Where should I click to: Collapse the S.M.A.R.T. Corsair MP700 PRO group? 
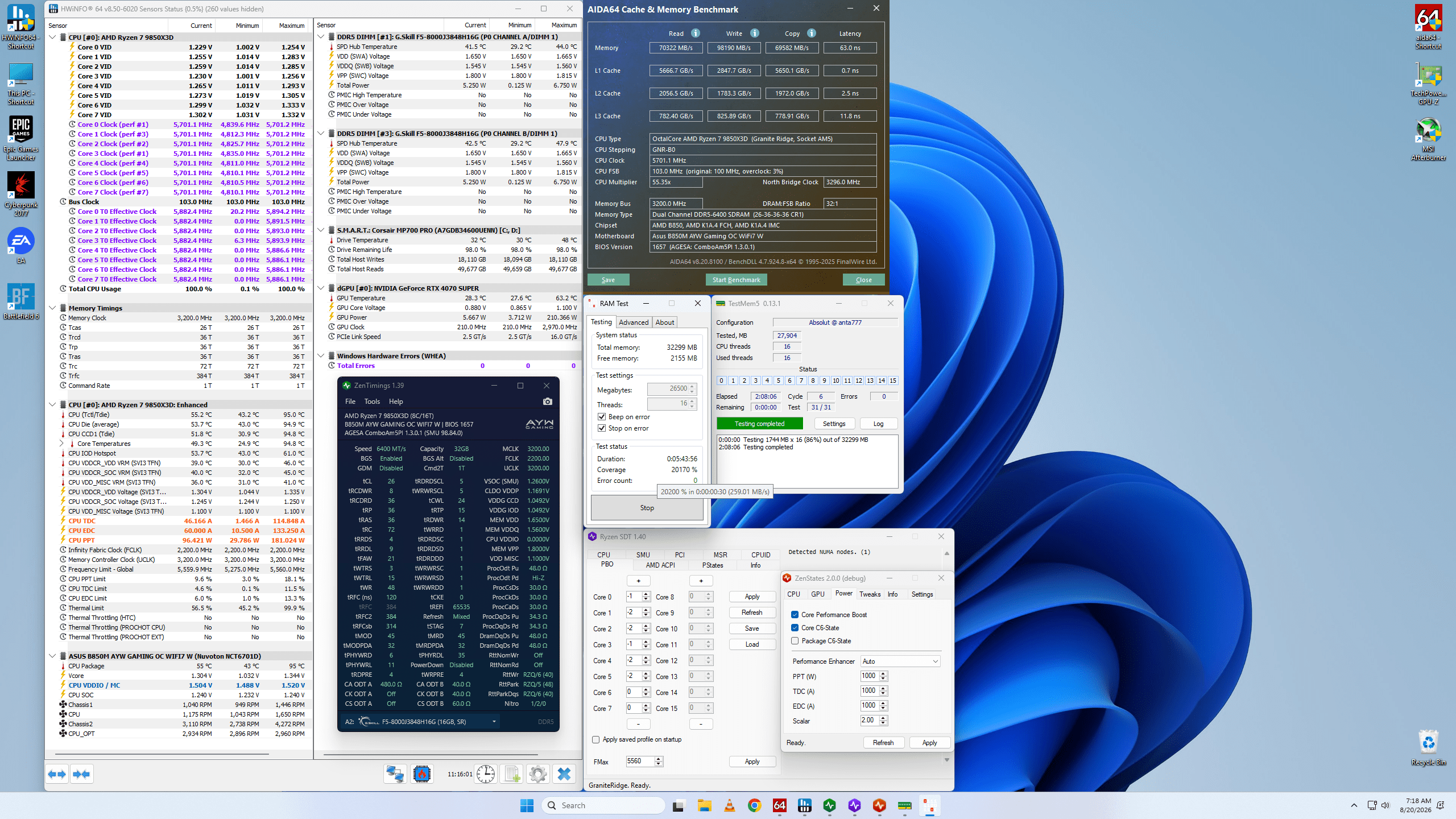pos(321,230)
